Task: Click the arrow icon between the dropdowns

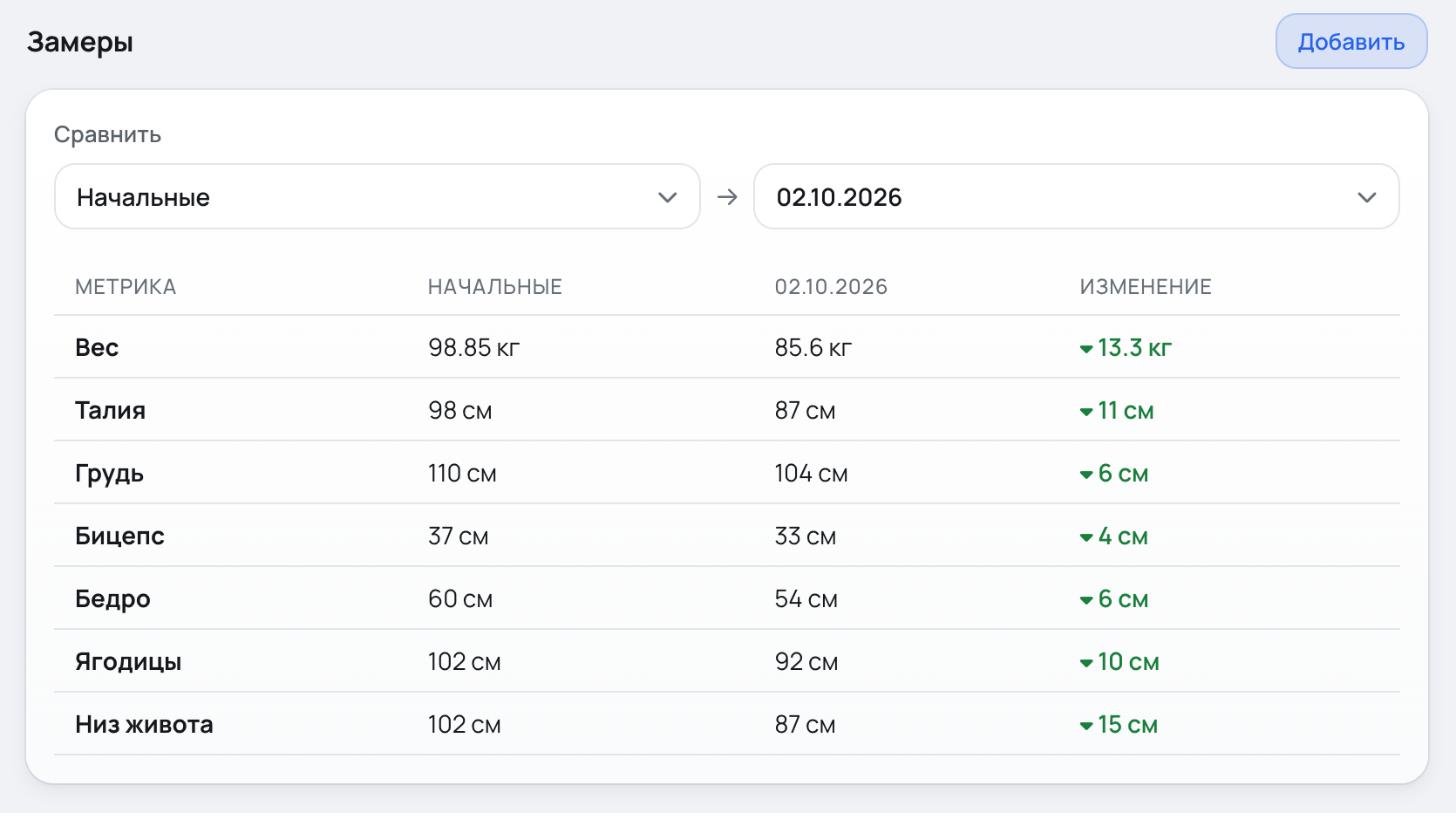Action: 727,197
